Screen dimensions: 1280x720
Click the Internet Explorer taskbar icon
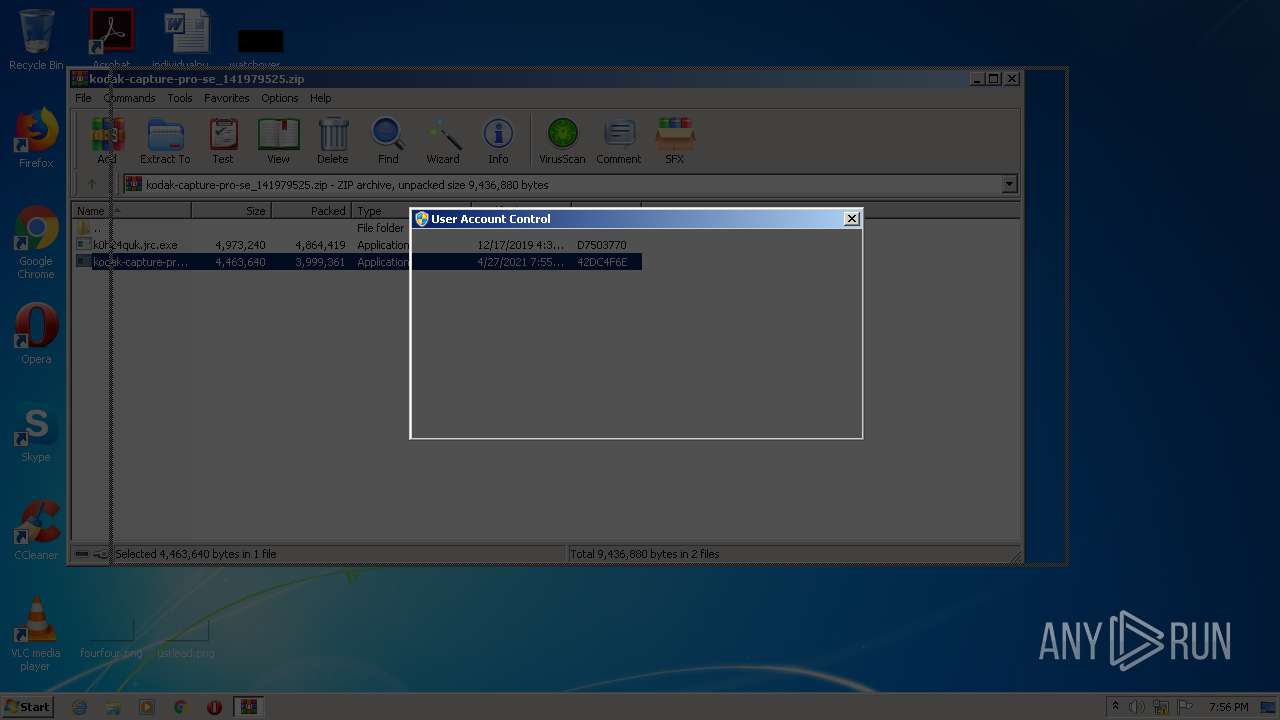coord(80,707)
